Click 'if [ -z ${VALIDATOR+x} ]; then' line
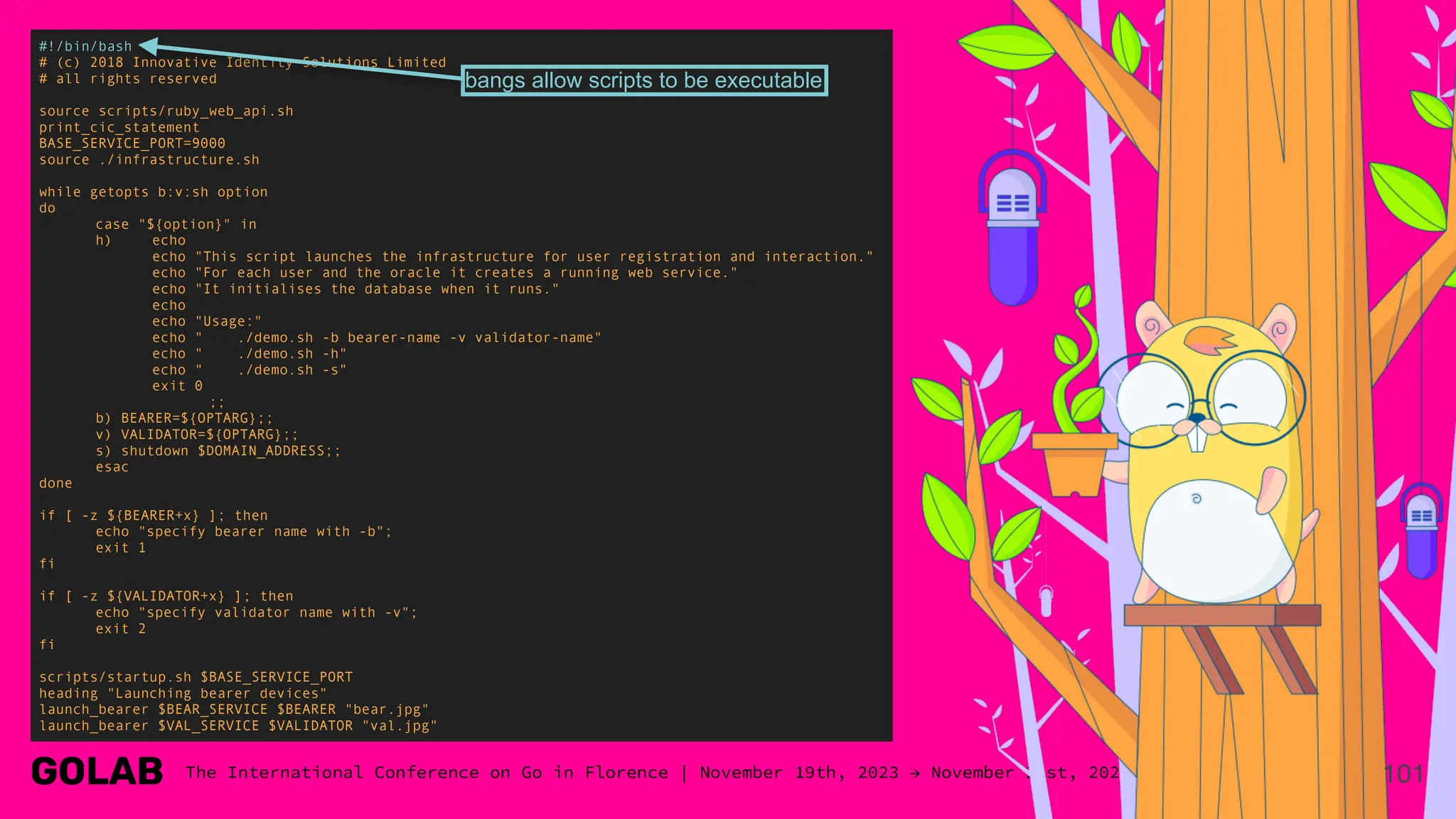 click(166, 596)
